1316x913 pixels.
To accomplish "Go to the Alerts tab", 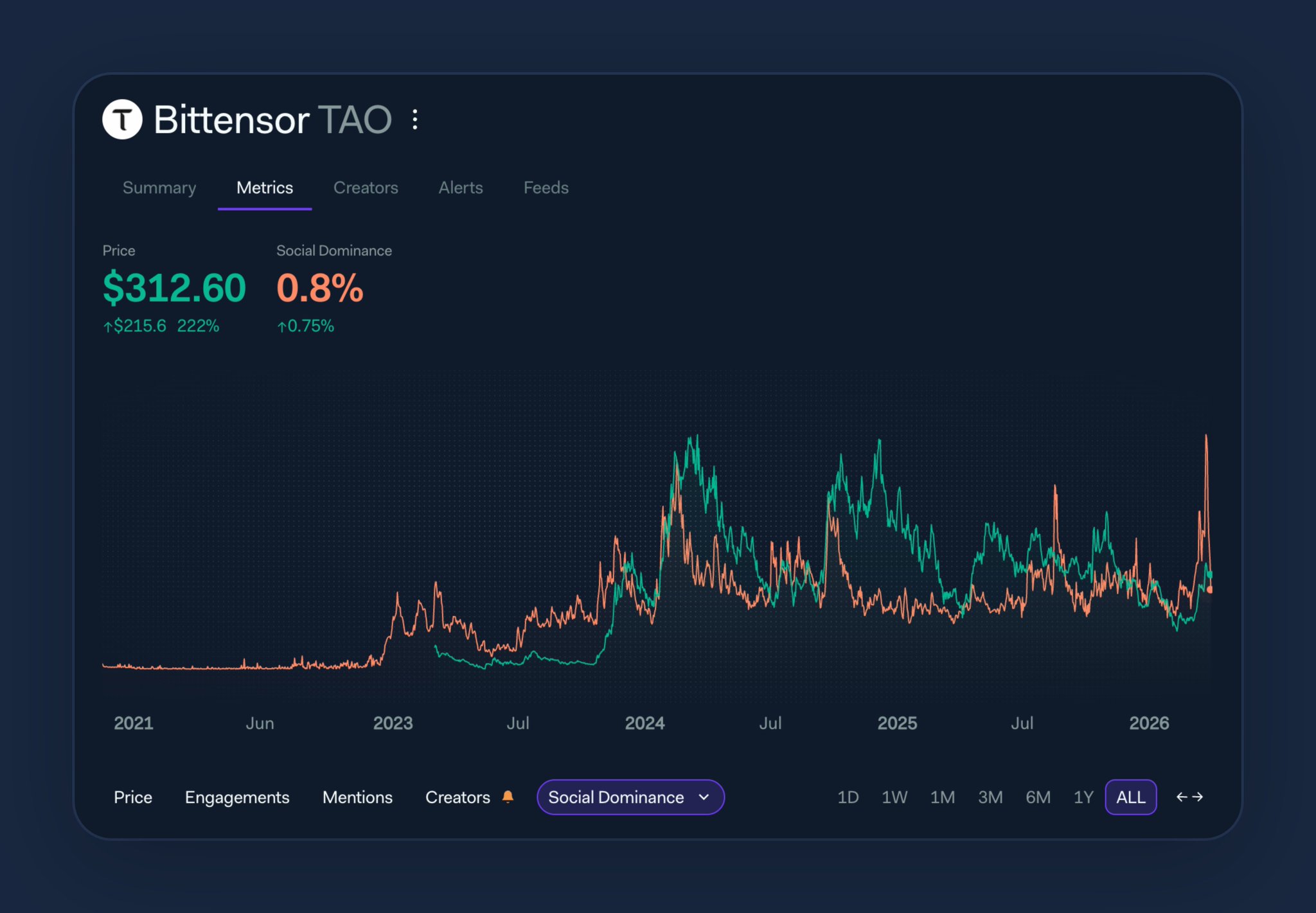I will [461, 188].
